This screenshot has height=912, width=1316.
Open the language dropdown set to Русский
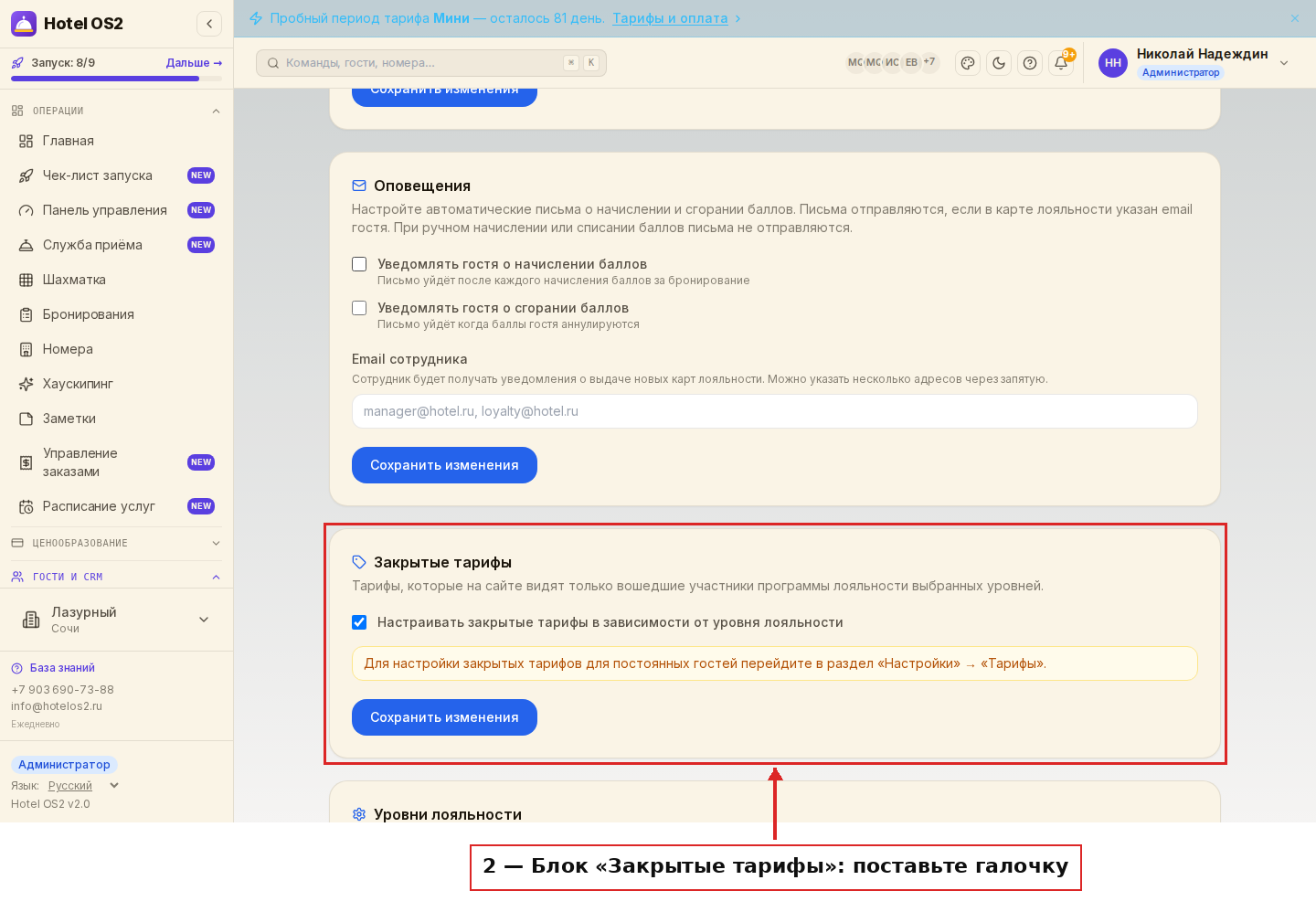(x=83, y=786)
